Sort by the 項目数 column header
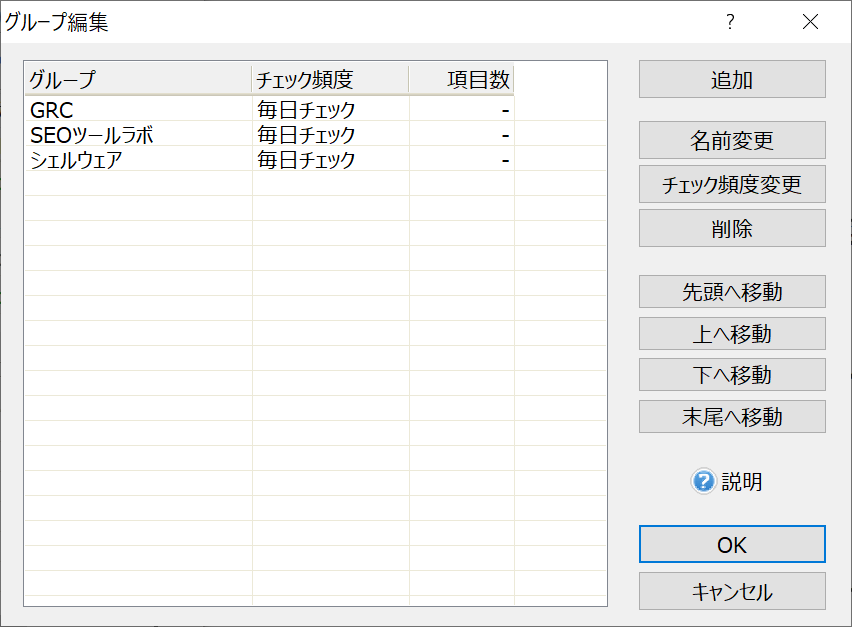852x627 pixels. coord(461,79)
